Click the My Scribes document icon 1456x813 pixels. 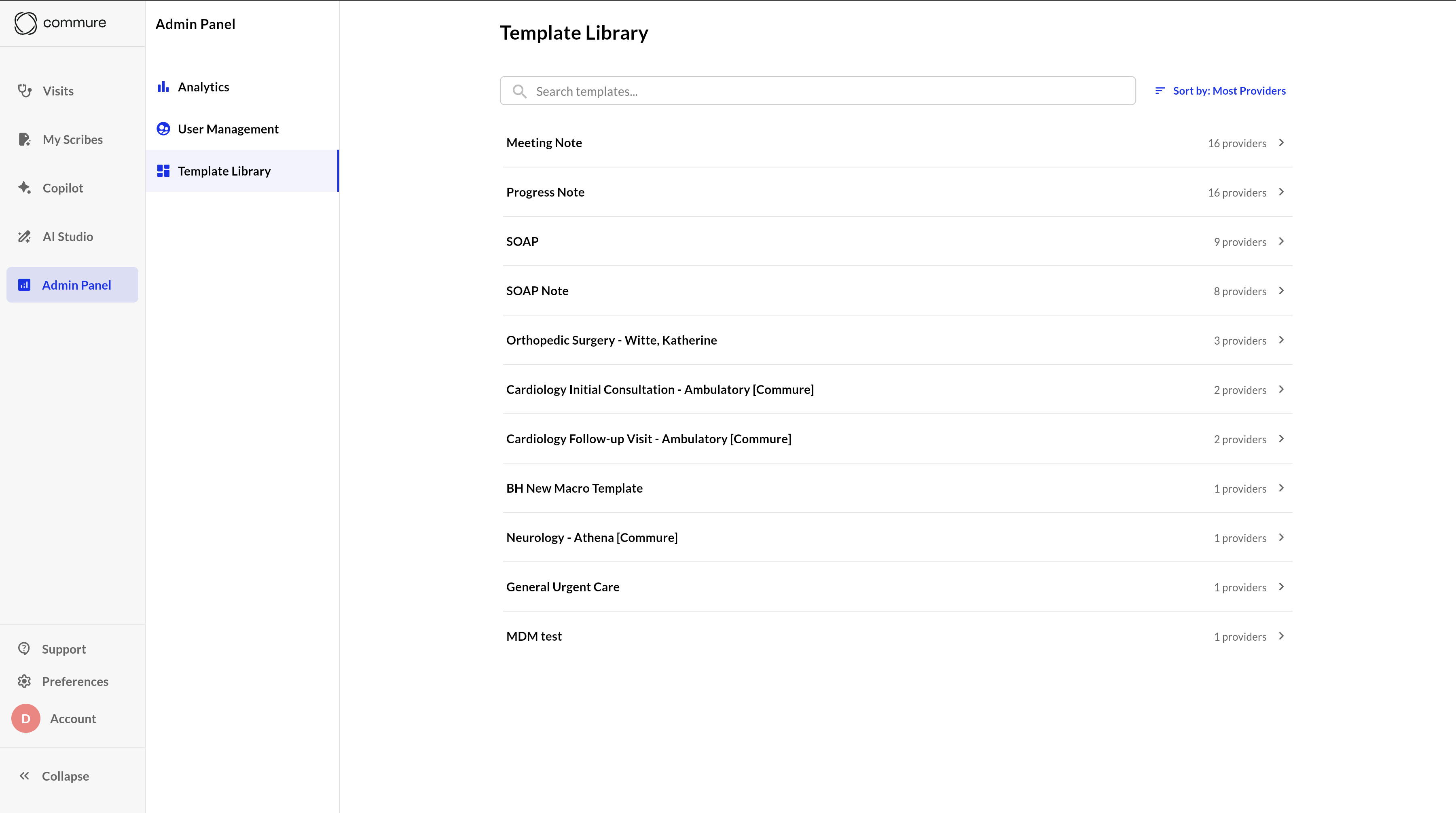[x=24, y=139]
